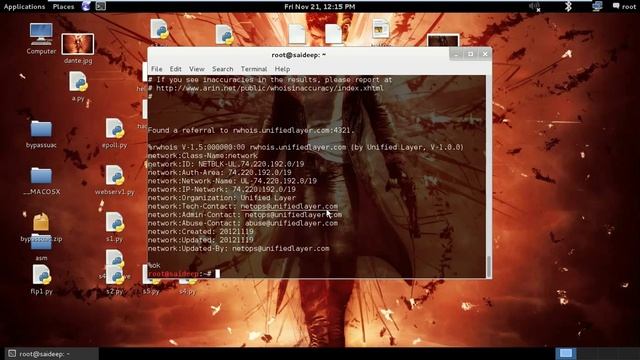640x360 pixels.
Task: Open the terminal View menu
Action: [x=197, y=69]
